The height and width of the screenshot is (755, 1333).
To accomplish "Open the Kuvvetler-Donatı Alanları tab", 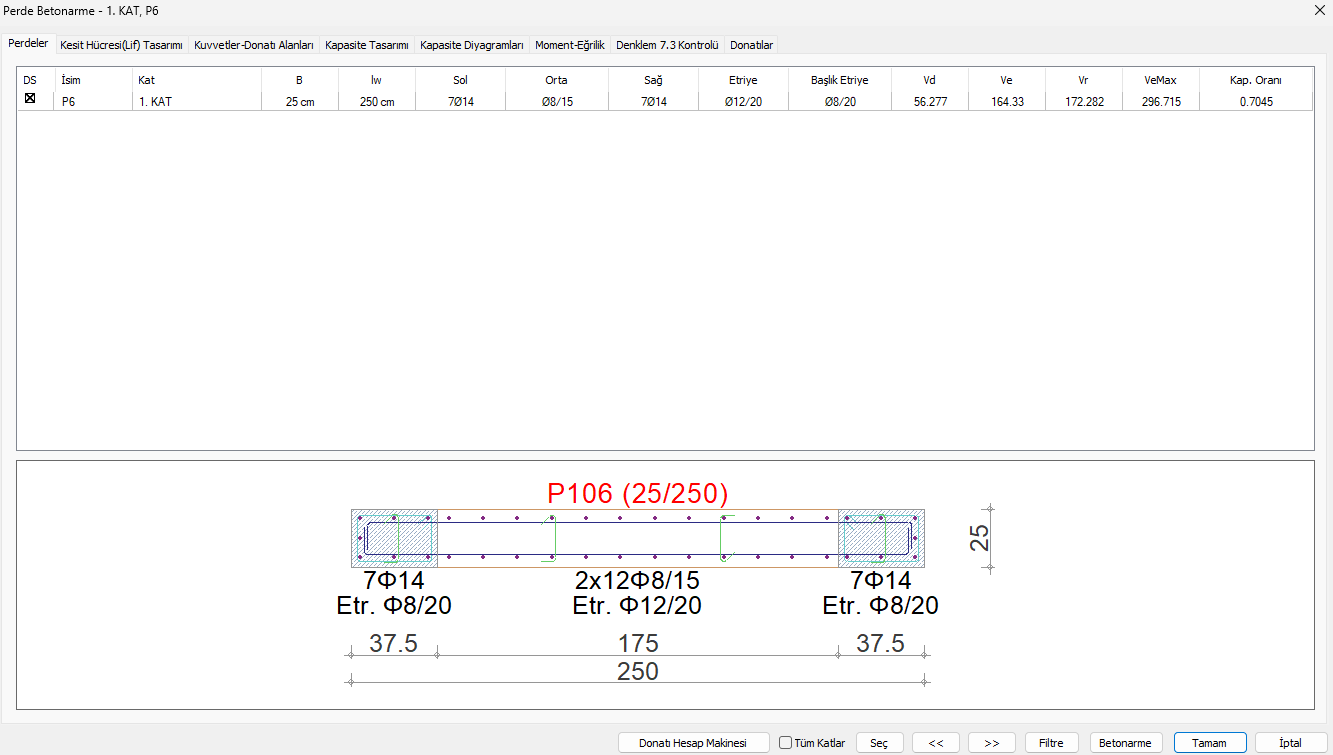I will (254, 45).
